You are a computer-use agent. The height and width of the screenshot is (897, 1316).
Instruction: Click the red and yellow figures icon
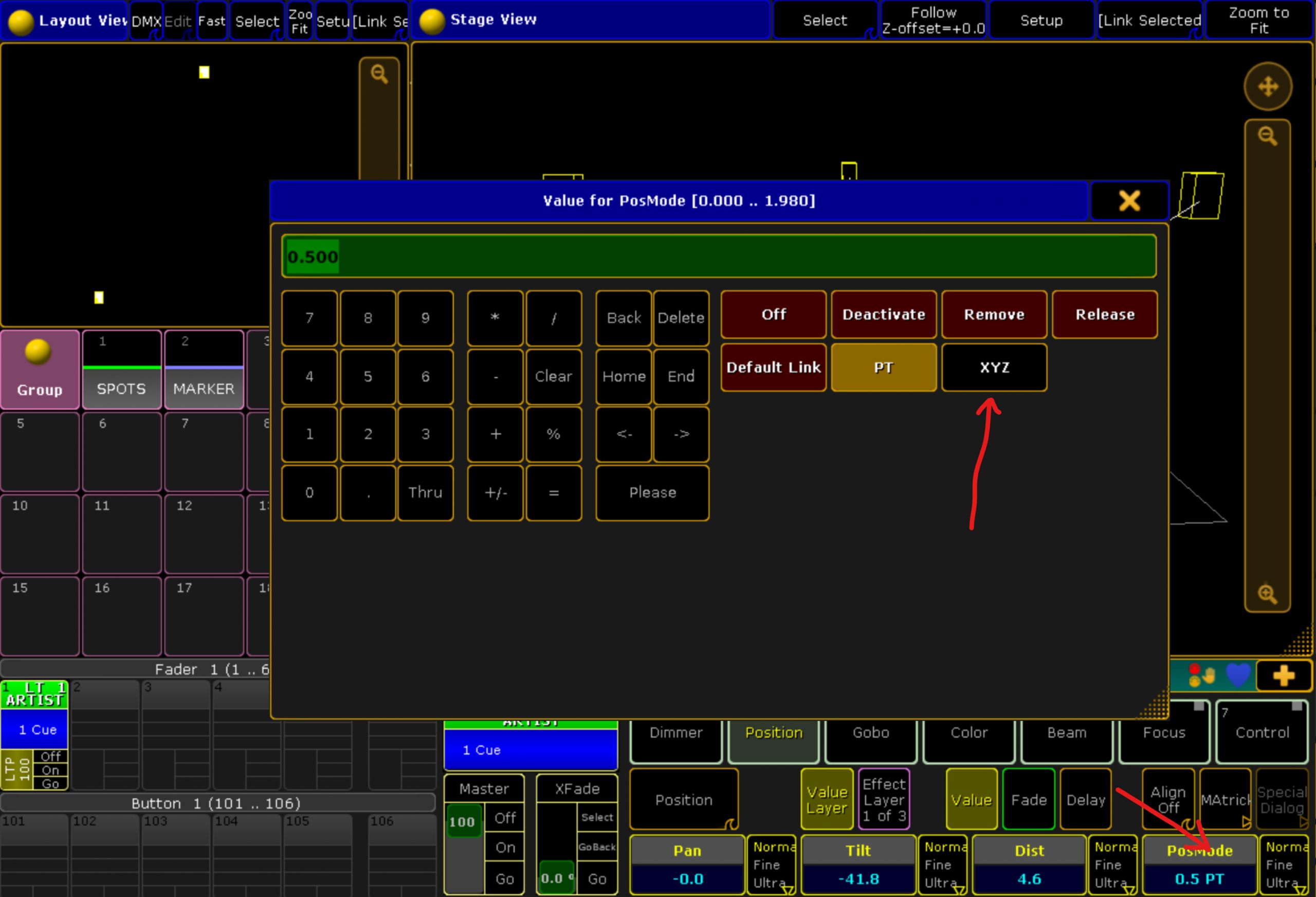(x=1201, y=675)
